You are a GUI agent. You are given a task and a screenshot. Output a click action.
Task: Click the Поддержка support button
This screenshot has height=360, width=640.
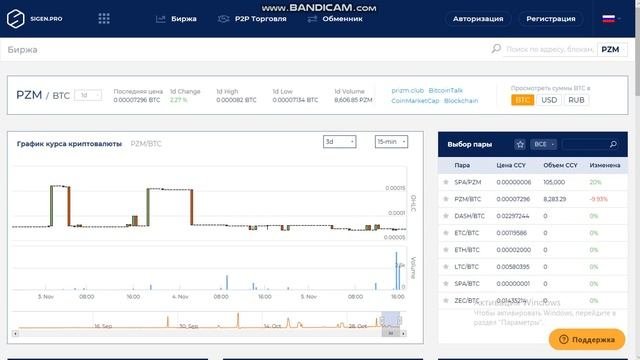pos(587,339)
